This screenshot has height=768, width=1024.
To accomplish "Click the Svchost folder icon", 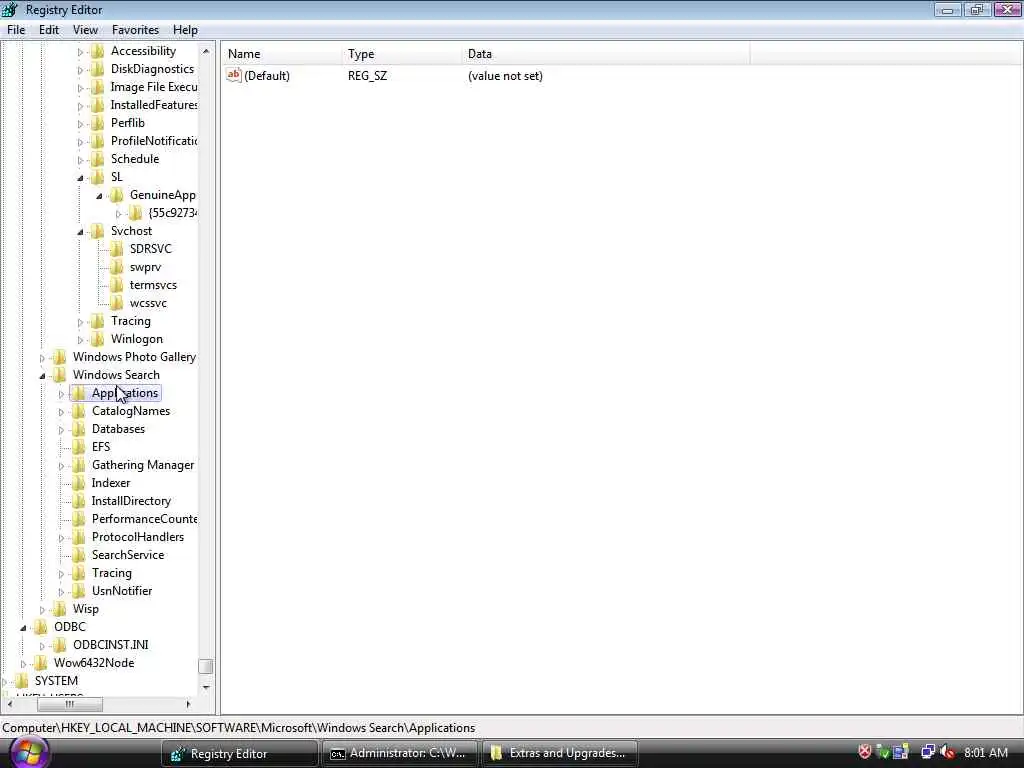I will pos(97,231).
